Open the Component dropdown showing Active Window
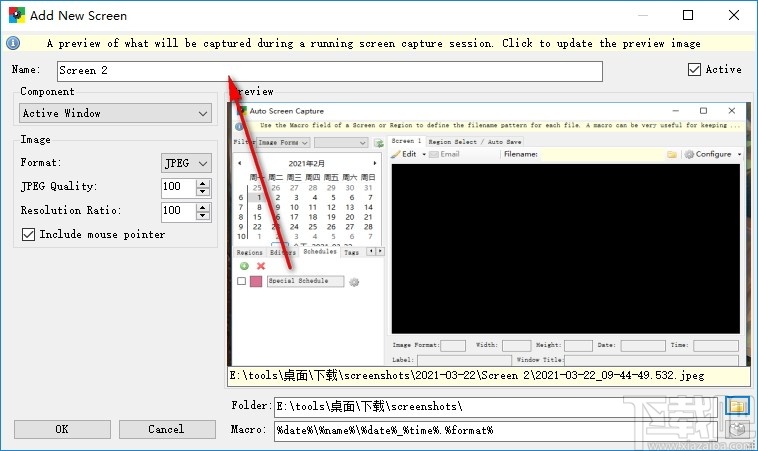758x451 pixels. click(x=115, y=113)
